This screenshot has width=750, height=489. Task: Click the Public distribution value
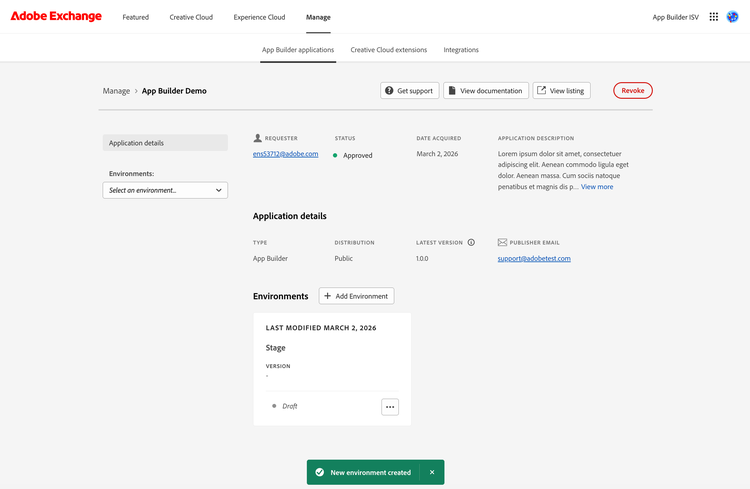coord(343,258)
